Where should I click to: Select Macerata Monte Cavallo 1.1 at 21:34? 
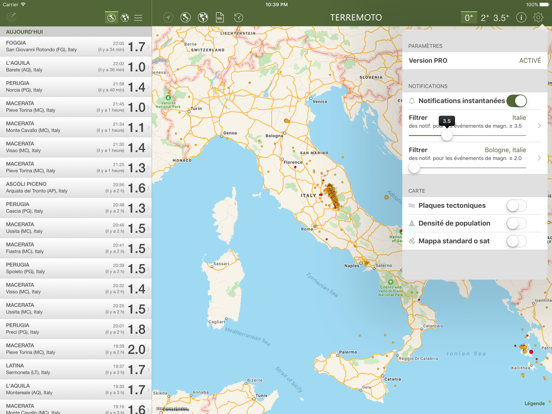pyautogui.click(x=76, y=127)
